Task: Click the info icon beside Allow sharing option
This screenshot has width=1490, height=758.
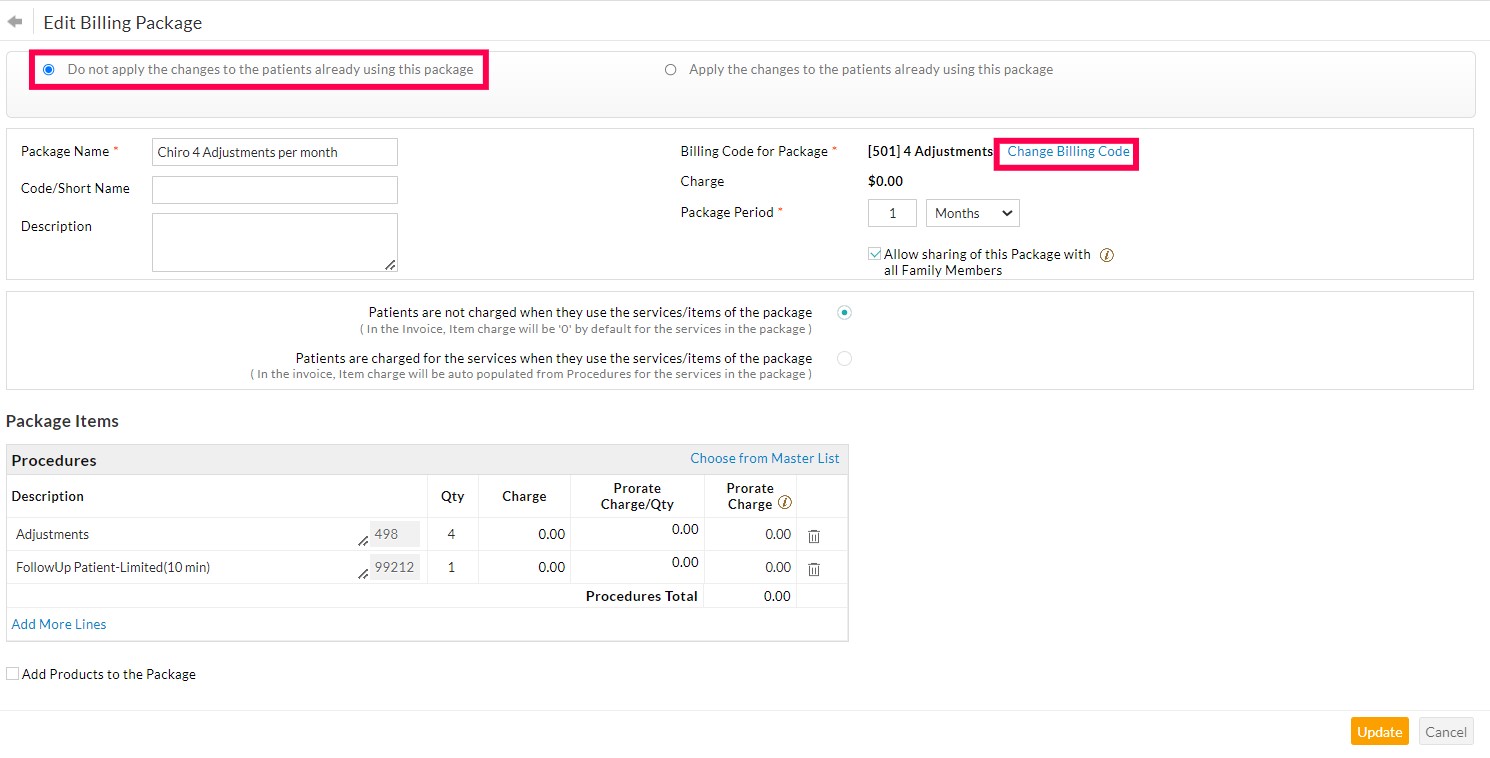Action: pos(1106,254)
